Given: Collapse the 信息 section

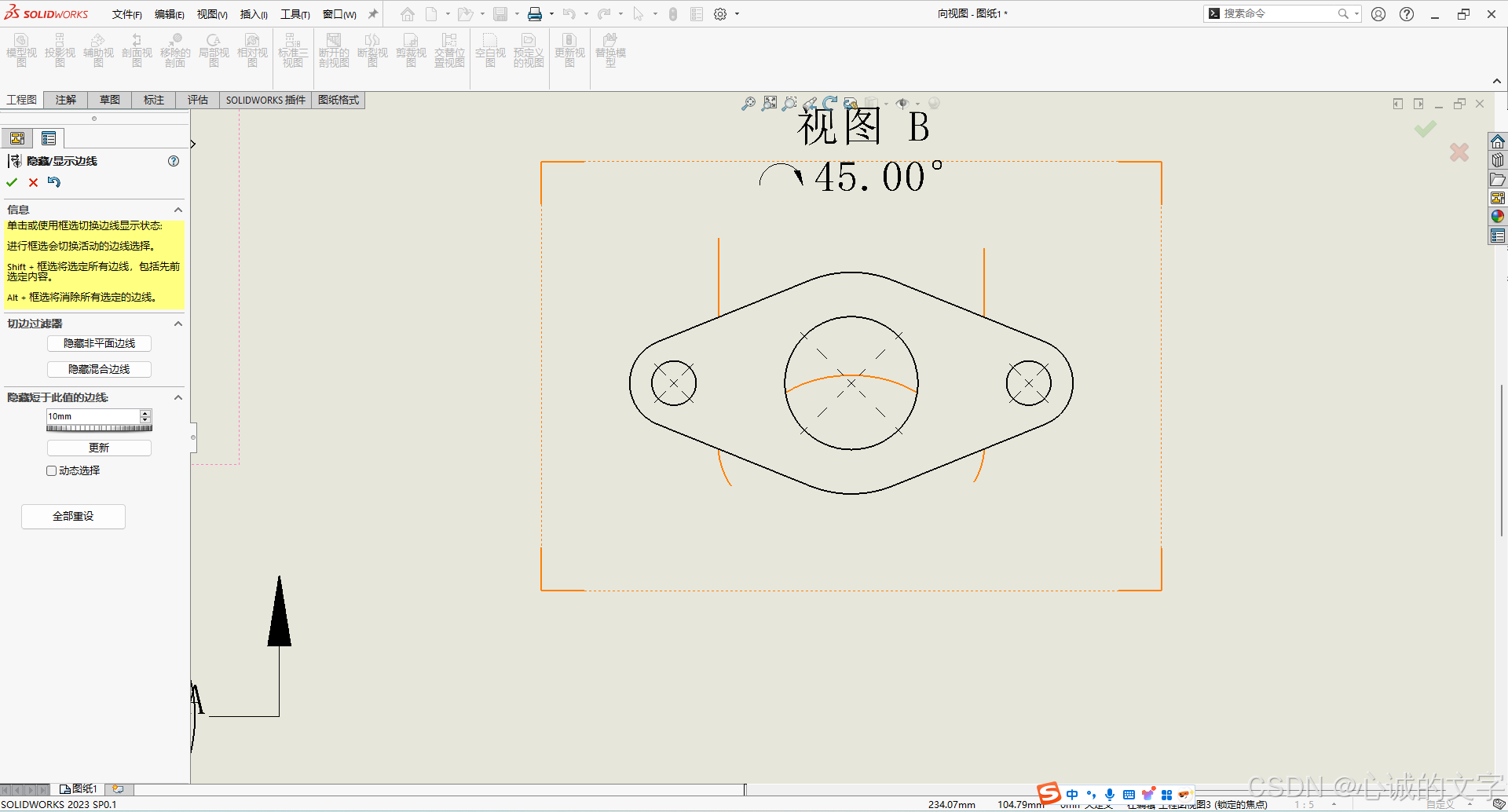Looking at the screenshot, I should [178, 210].
